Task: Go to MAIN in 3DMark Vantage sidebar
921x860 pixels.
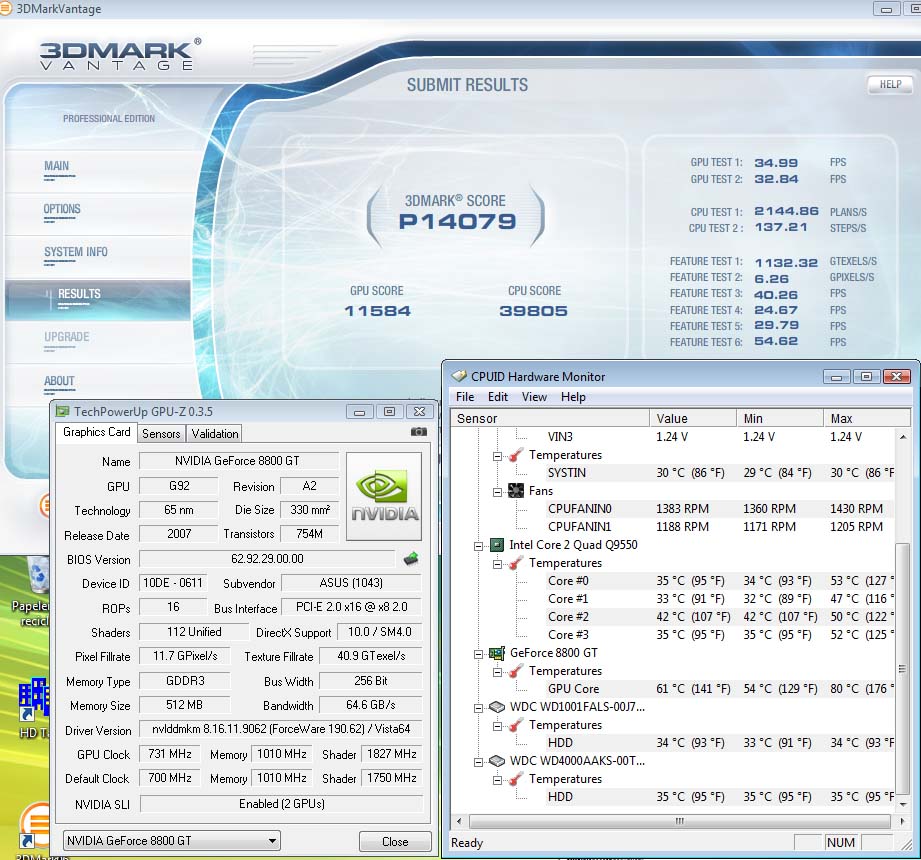Action: 57,166
